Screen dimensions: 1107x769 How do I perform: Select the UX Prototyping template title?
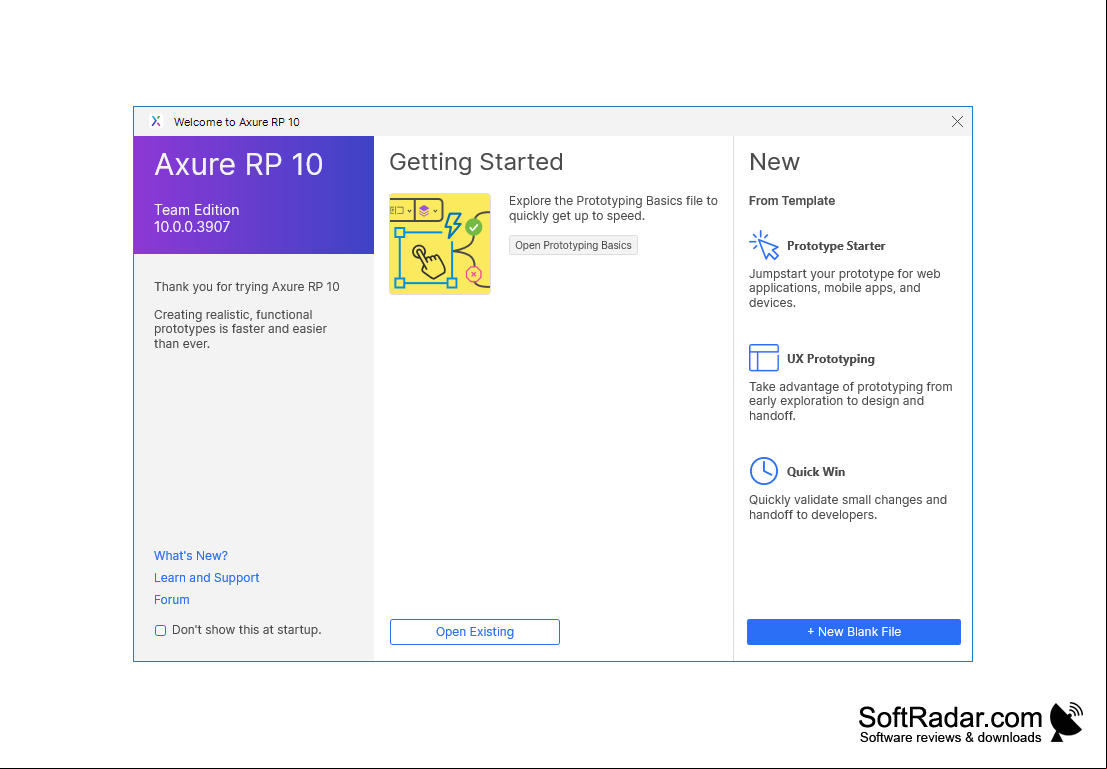pyautogui.click(x=830, y=359)
